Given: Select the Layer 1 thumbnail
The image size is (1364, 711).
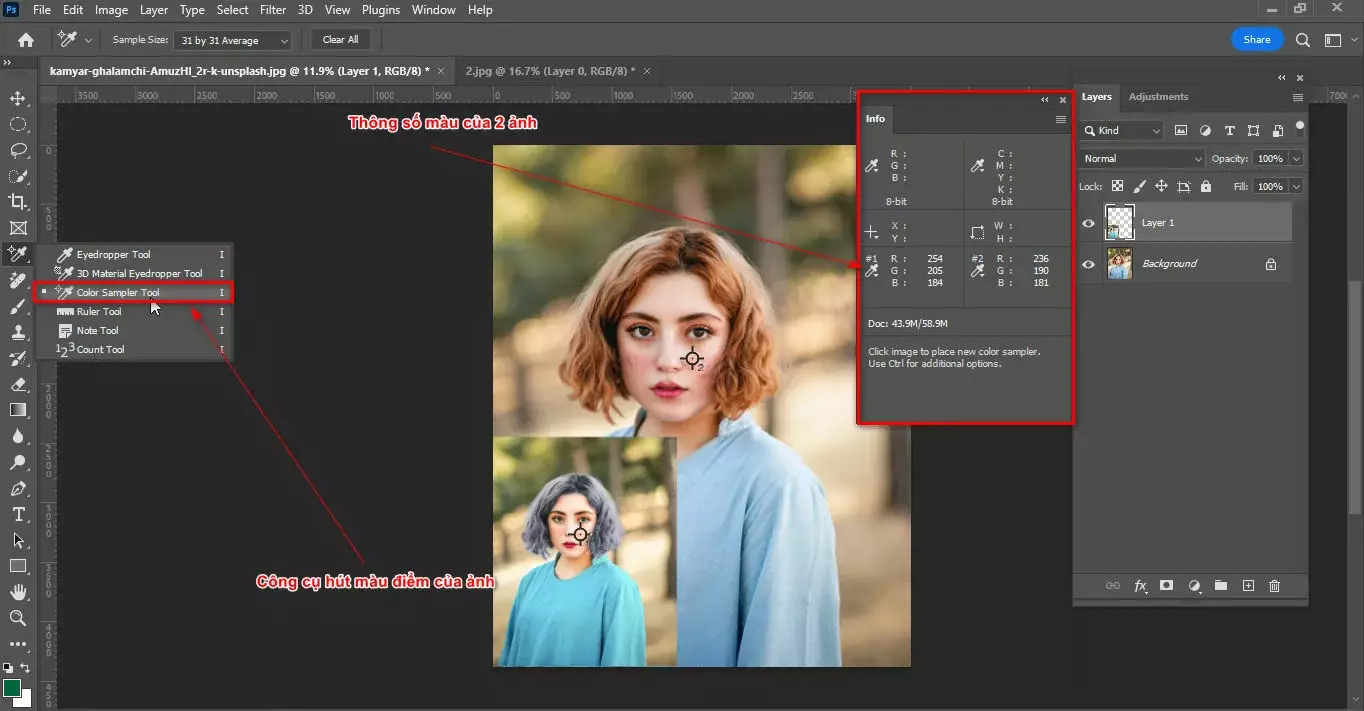Looking at the screenshot, I should [1119, 222].
